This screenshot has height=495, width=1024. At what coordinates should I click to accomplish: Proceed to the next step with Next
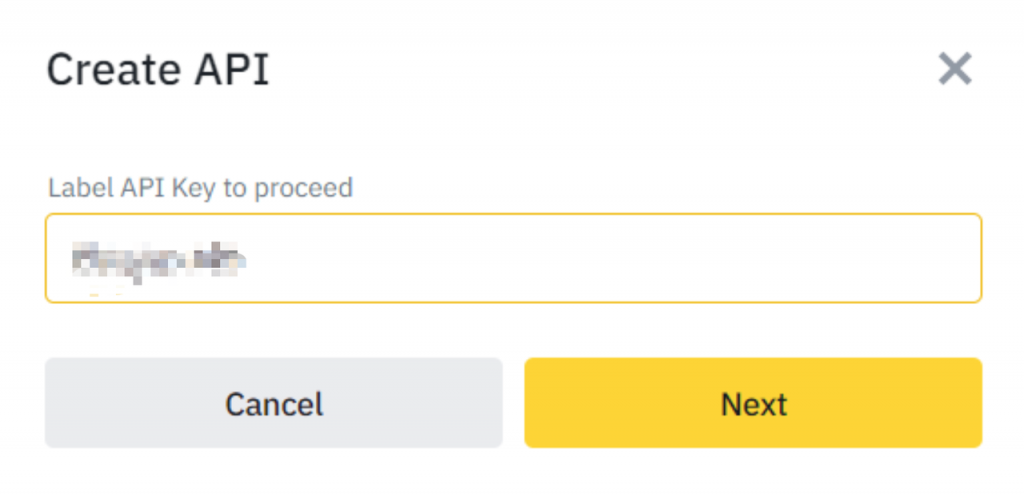(x=753, y=403)
